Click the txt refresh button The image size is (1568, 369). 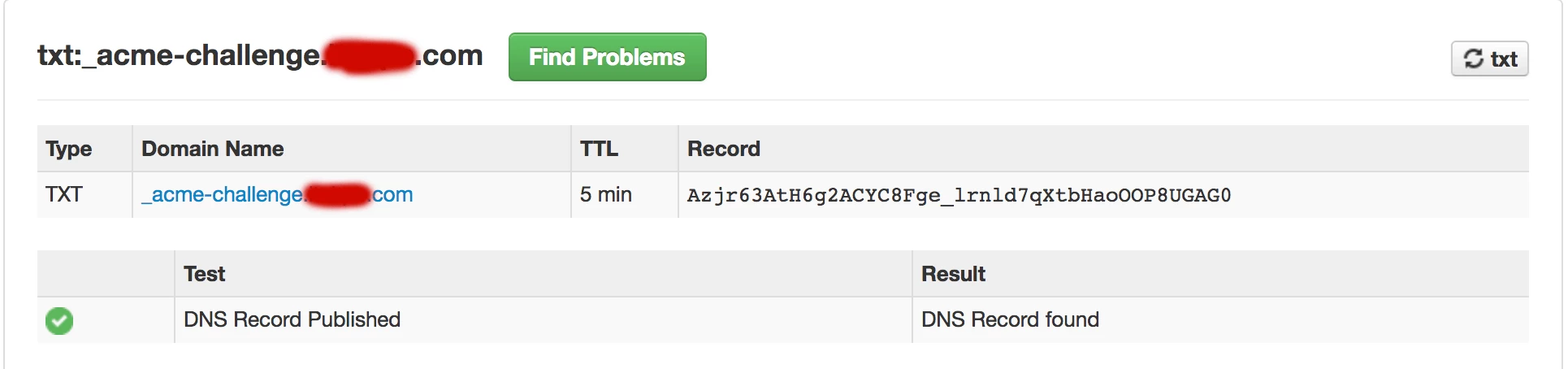[x=1489, y=59]
